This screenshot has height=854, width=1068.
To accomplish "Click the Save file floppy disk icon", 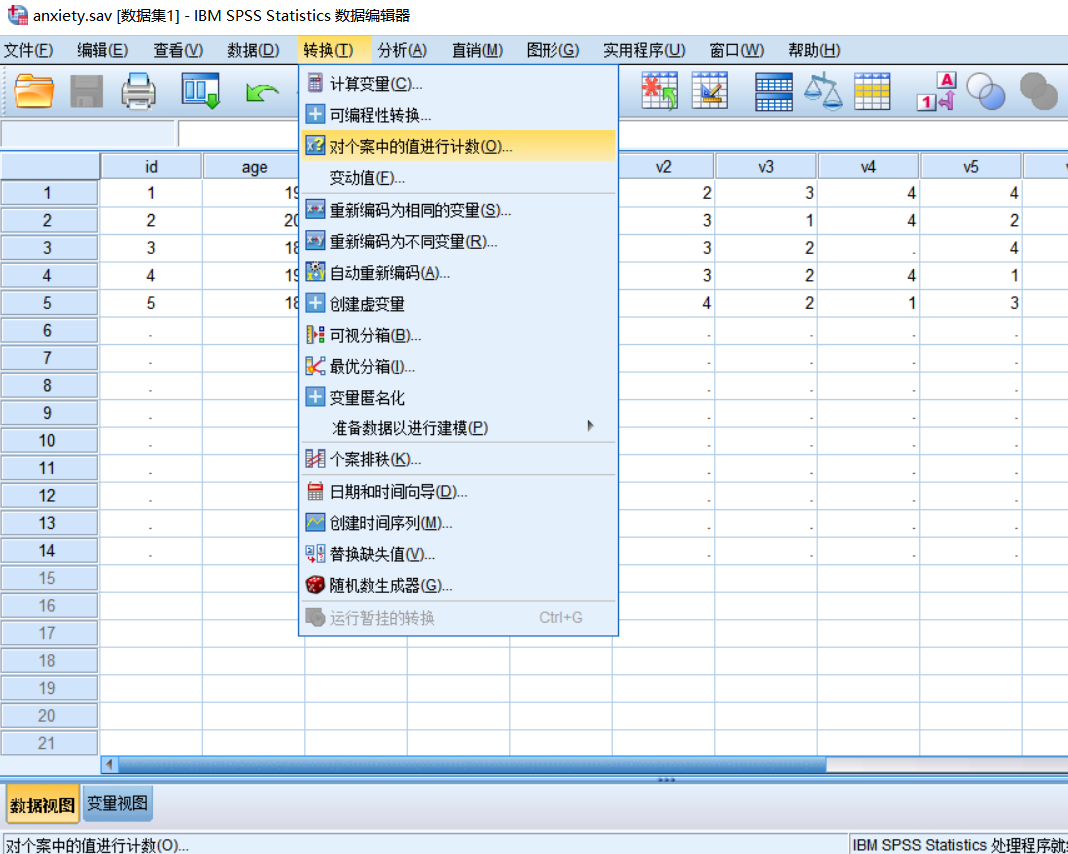I will [87, 91].
